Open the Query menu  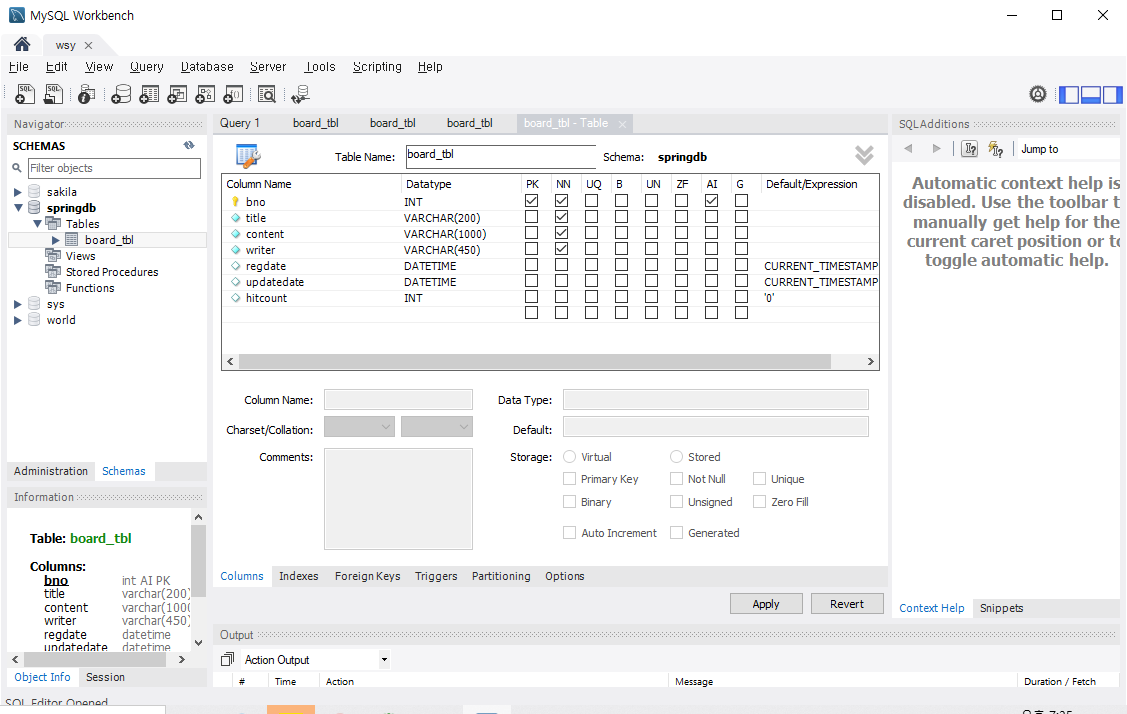pos(147,67)
